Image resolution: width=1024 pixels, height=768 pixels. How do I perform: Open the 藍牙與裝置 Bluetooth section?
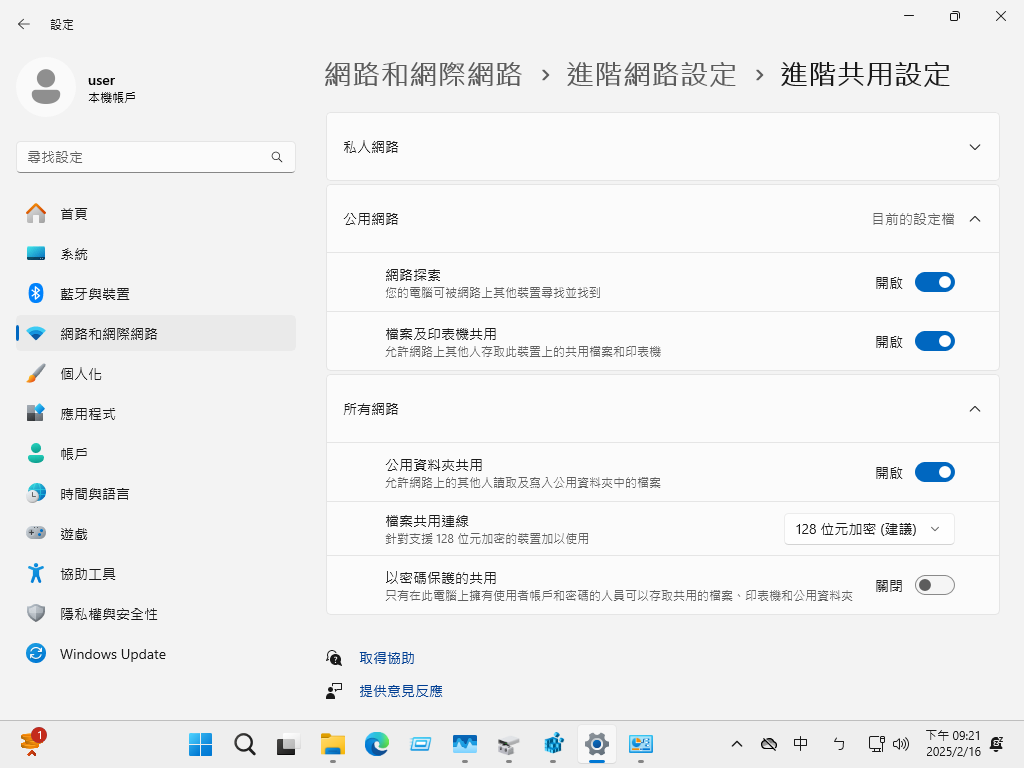coord(94,294)
